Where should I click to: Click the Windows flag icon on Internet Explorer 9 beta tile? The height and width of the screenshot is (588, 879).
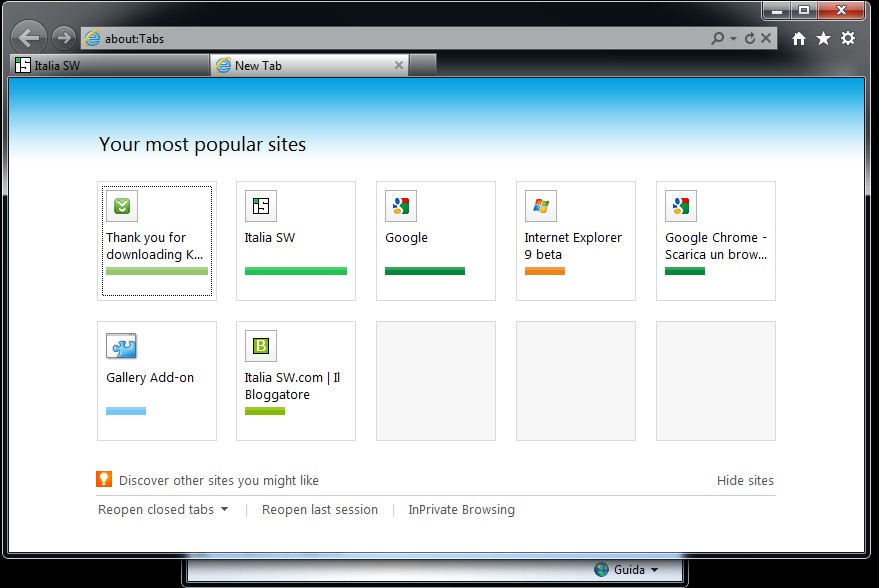[541, 206]
